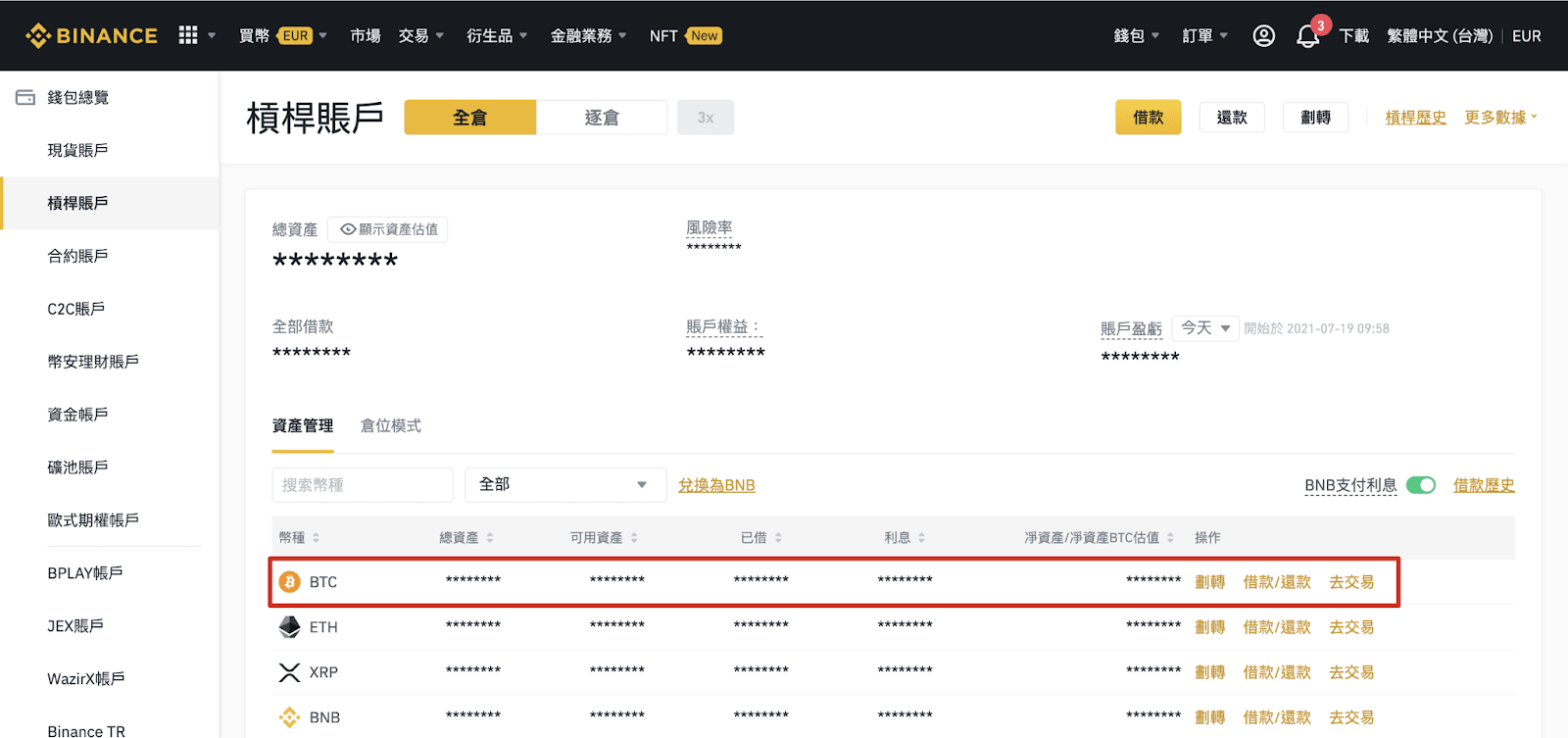
Task: Open 借款歷史 link
Action: click(x=1484, y=485)
